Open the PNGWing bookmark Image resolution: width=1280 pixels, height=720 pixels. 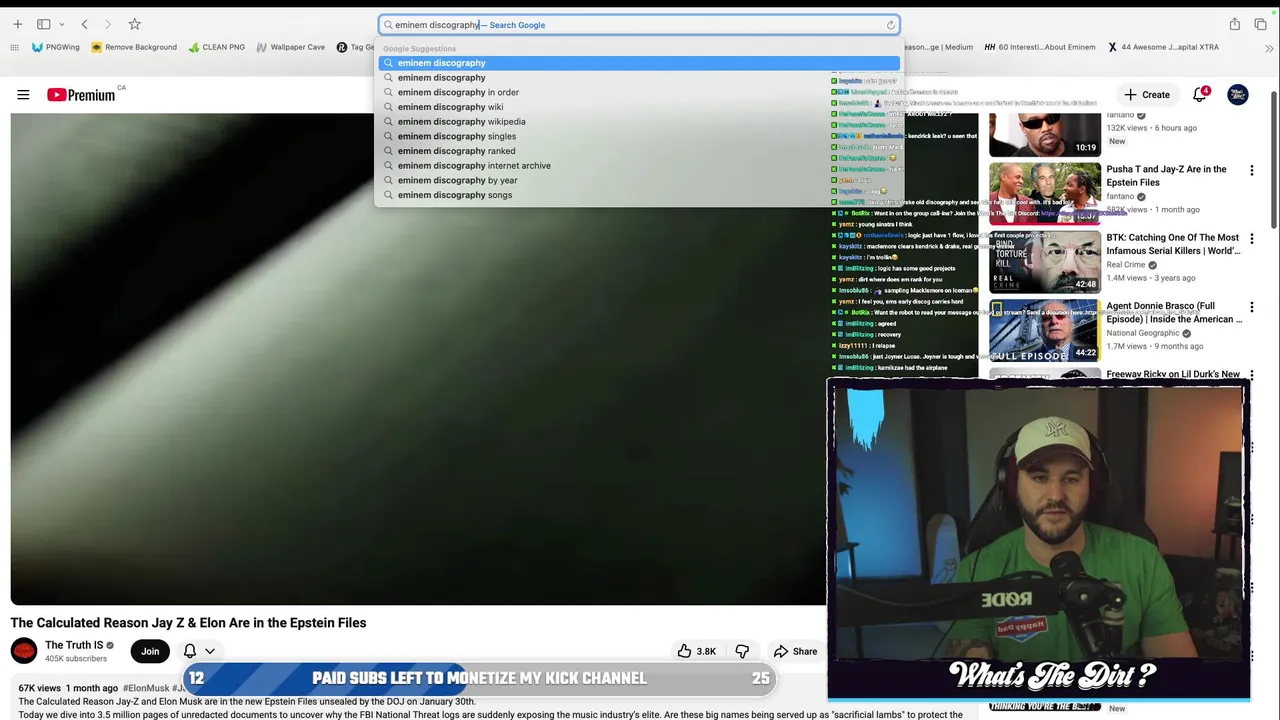[55, 47]
